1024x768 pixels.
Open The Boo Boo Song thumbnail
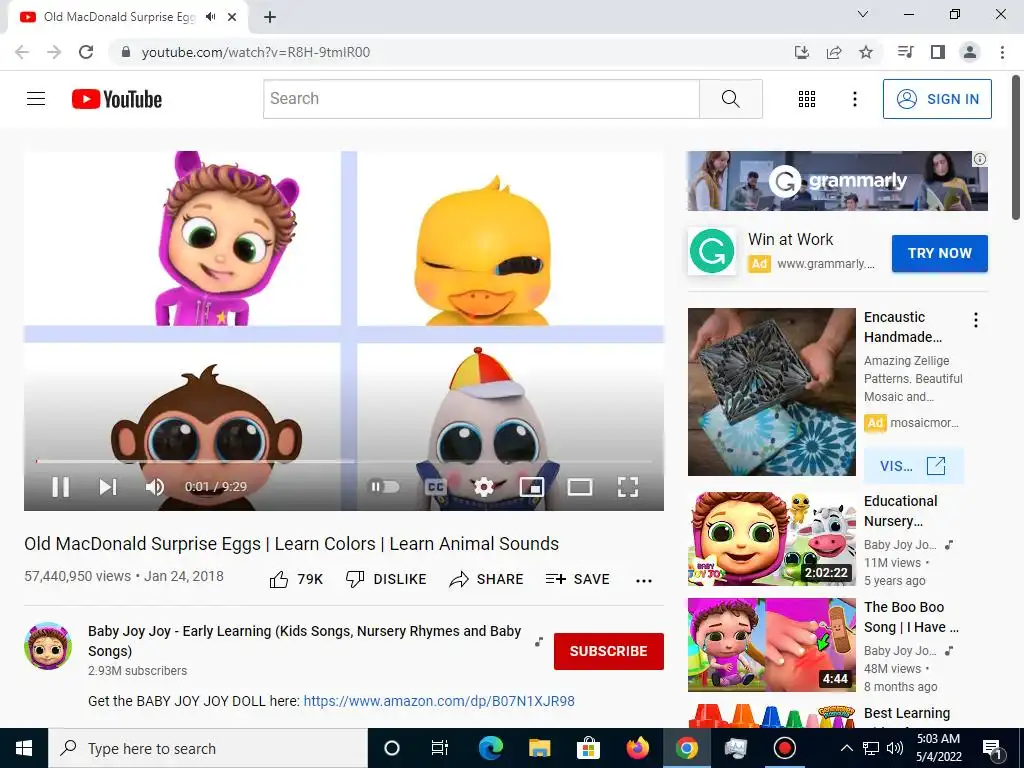tap(771, 645)
